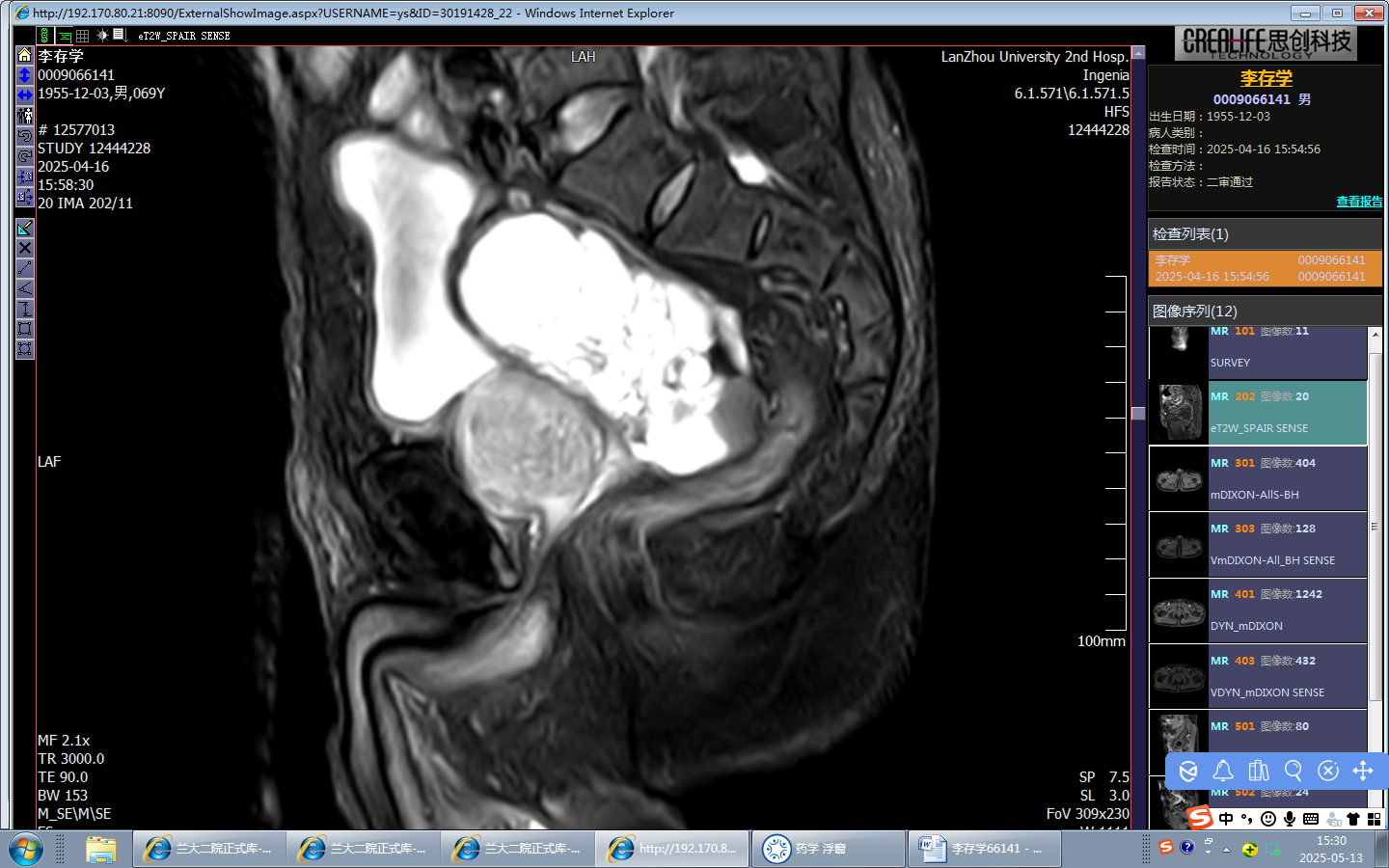Click the home reset icon in viewer toolbar
The image size is (1389, 868).
click(24, 55)
